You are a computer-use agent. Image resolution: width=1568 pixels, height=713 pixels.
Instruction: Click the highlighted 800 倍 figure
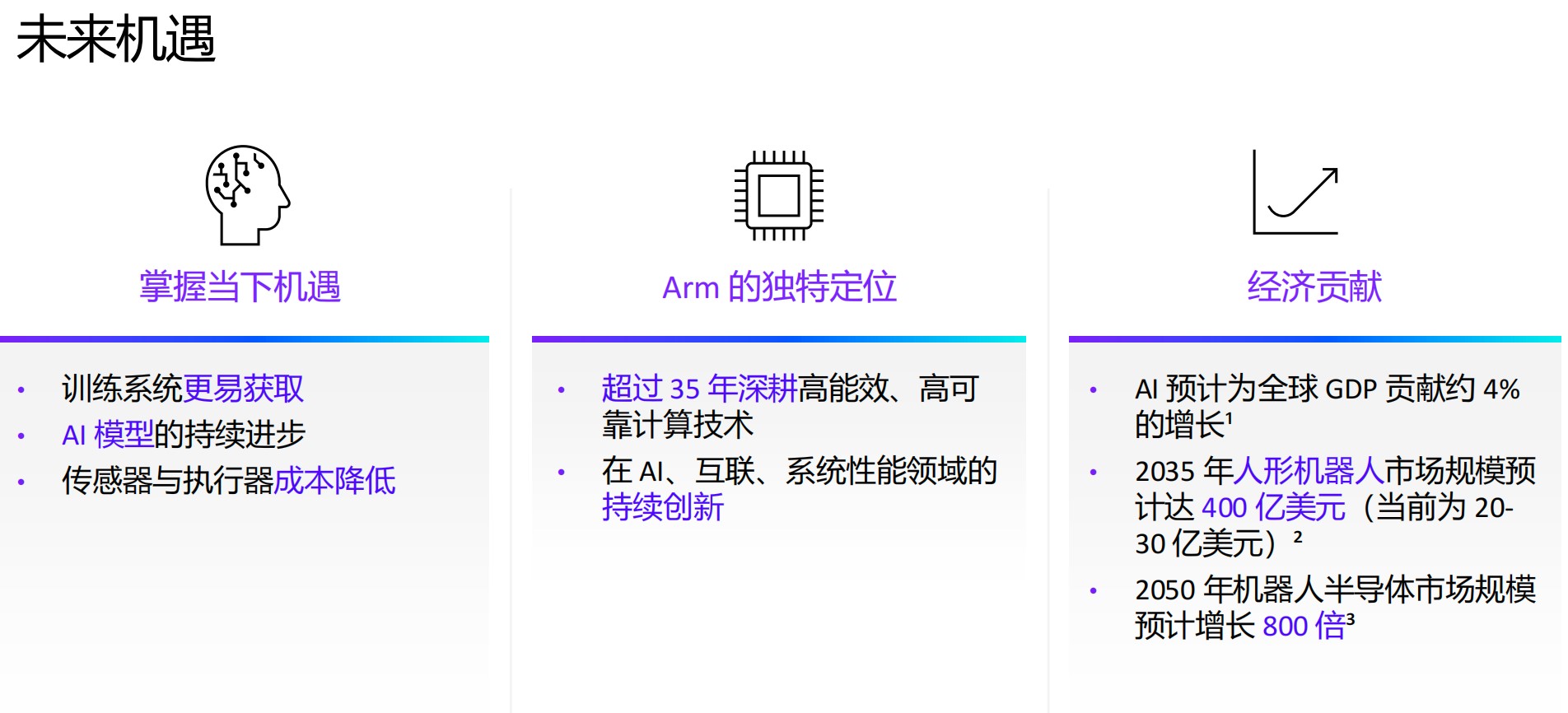[x=1304, y=626]
